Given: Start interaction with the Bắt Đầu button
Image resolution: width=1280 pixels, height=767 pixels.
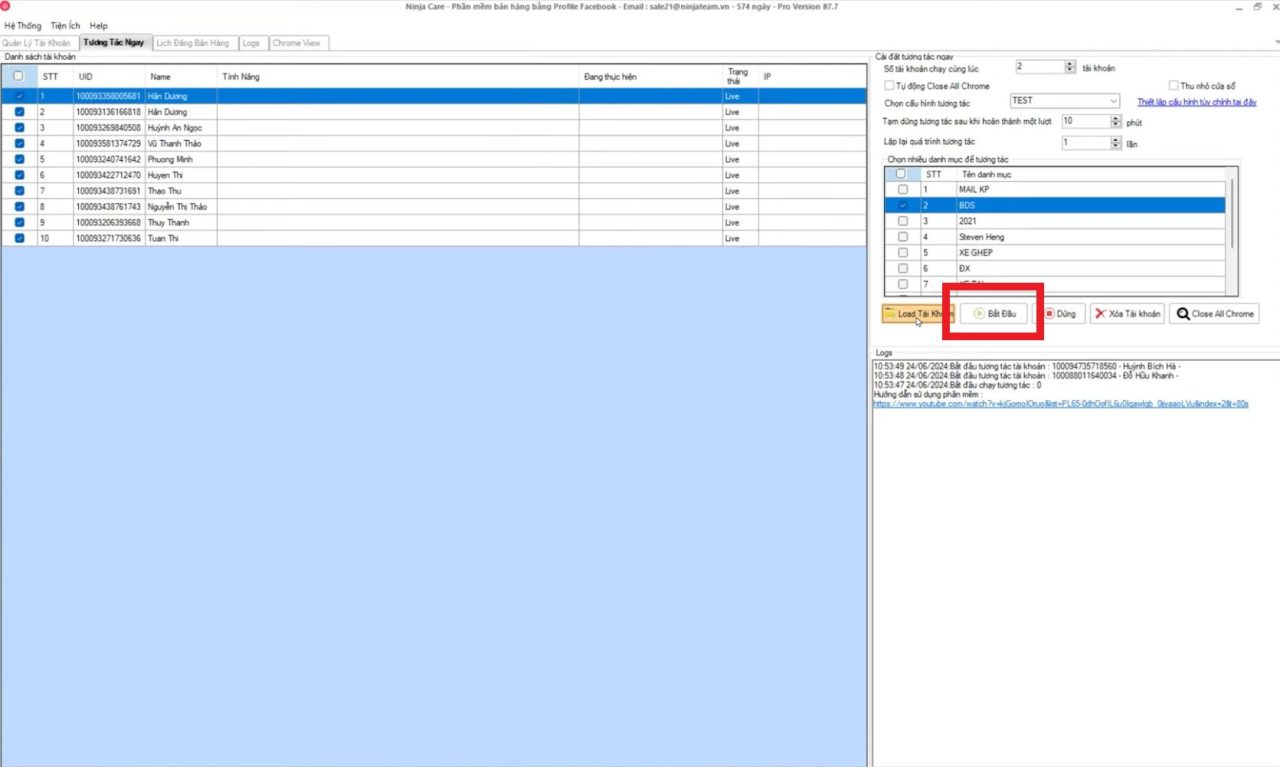Looking at the screenshot, I should click(x=994, y=314).
